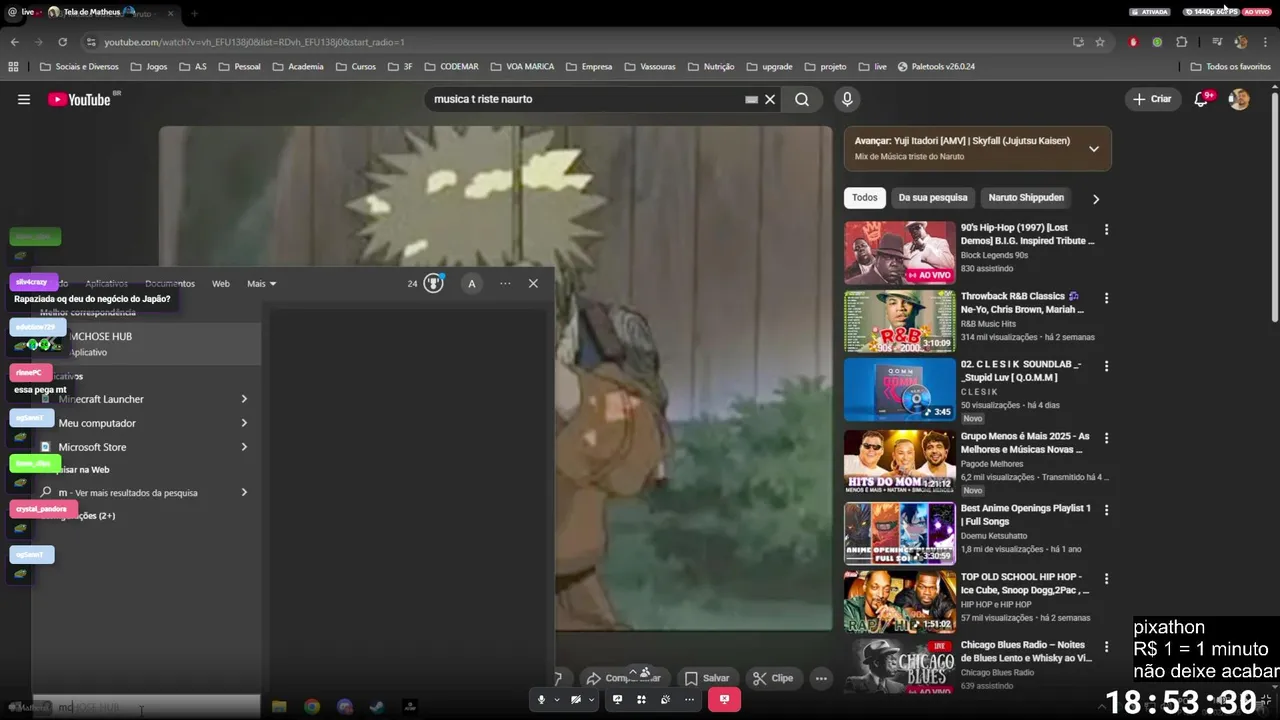
Task: Open Paletools v26.0.24 bookmark
Action: click(936, 67)
